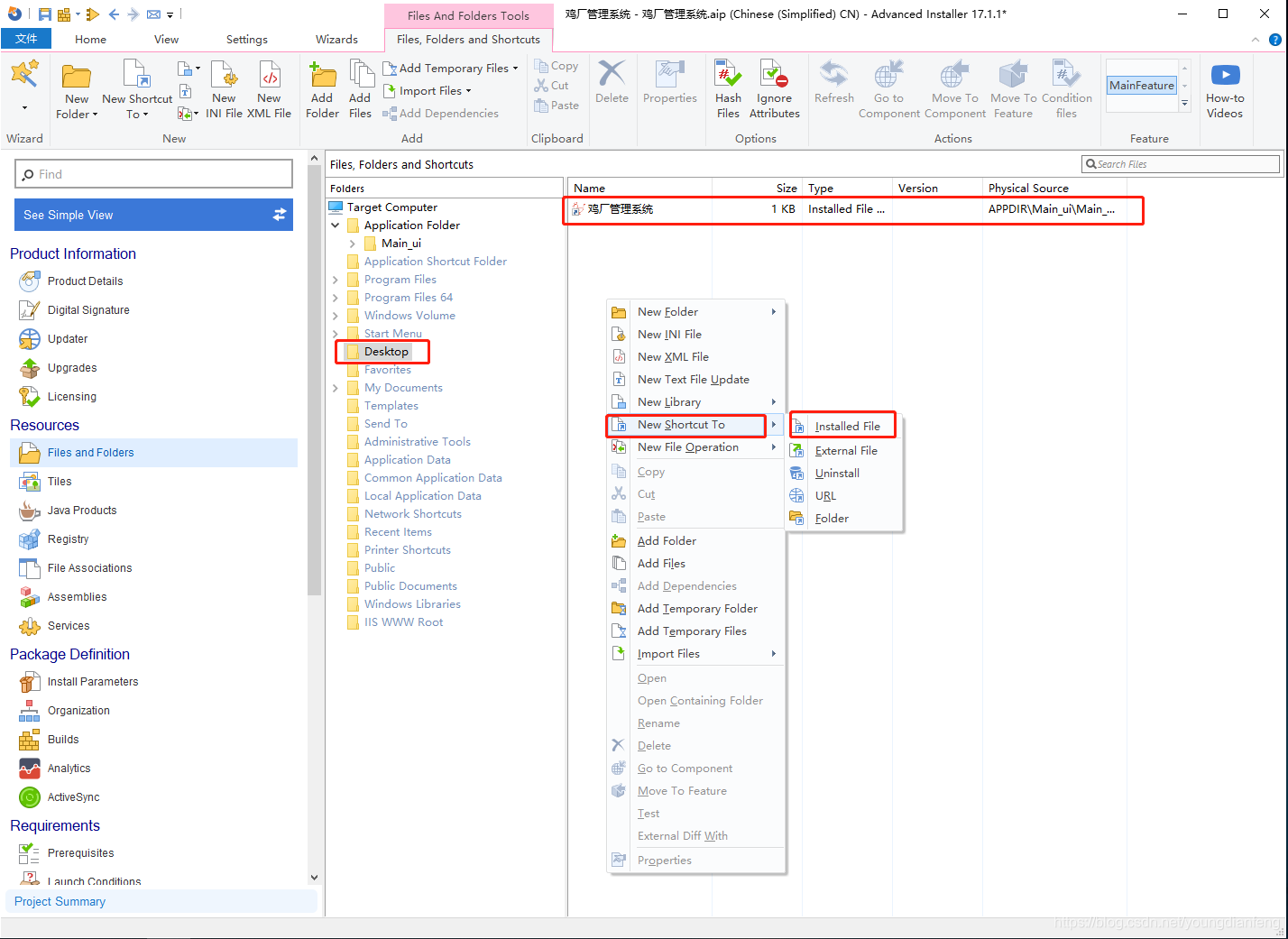This screenshot has height=939, width=1288.
Task: Select Files and Folders sidebar item
Action: coord(153,453)
